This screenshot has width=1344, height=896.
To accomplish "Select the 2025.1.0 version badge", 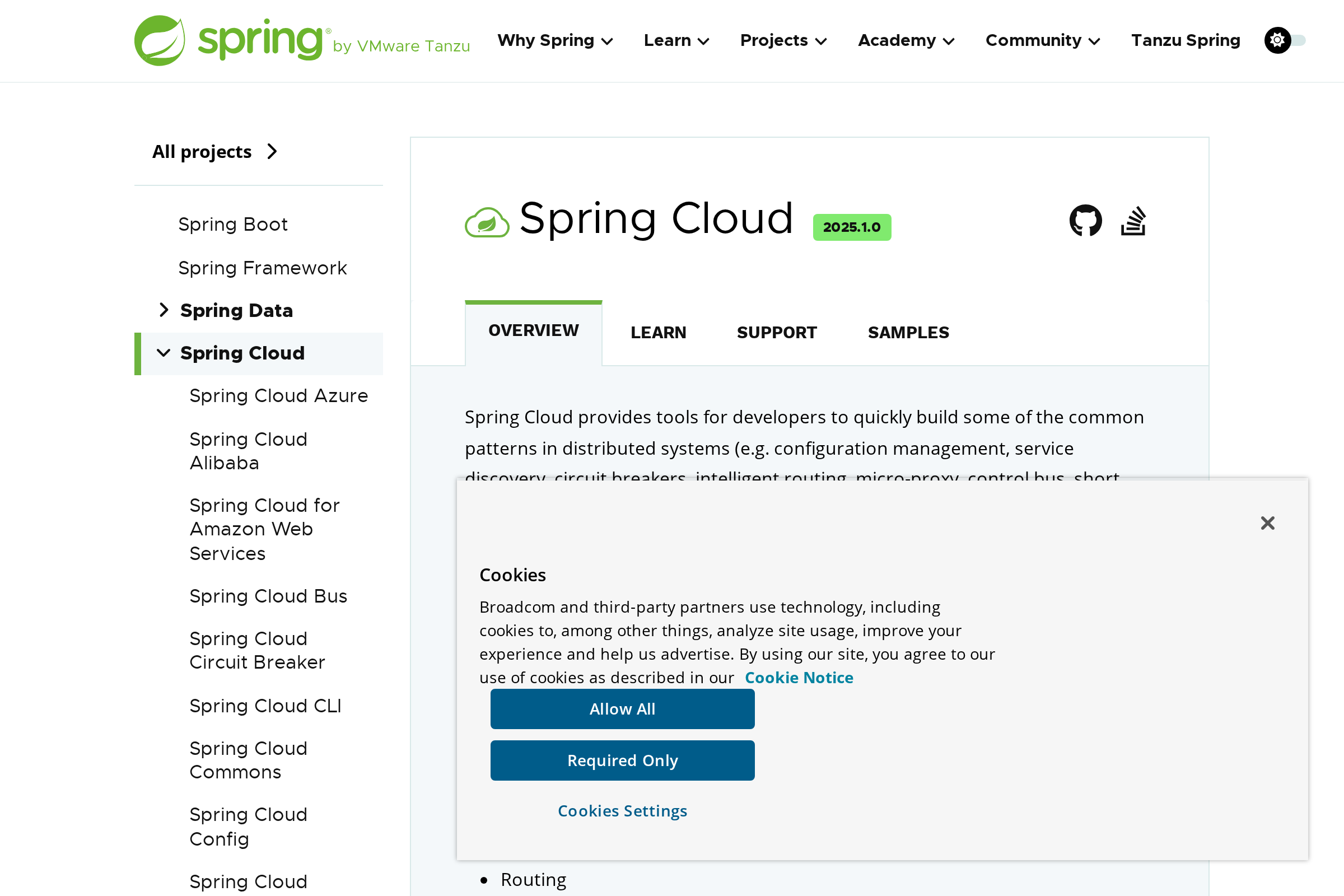I will 852,226.
